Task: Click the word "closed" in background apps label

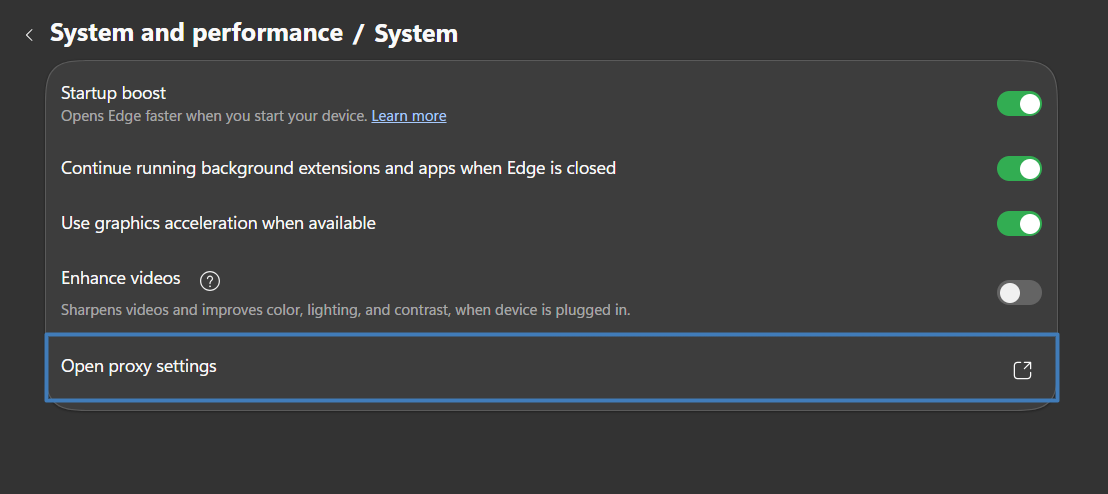Action: point(590,168)
